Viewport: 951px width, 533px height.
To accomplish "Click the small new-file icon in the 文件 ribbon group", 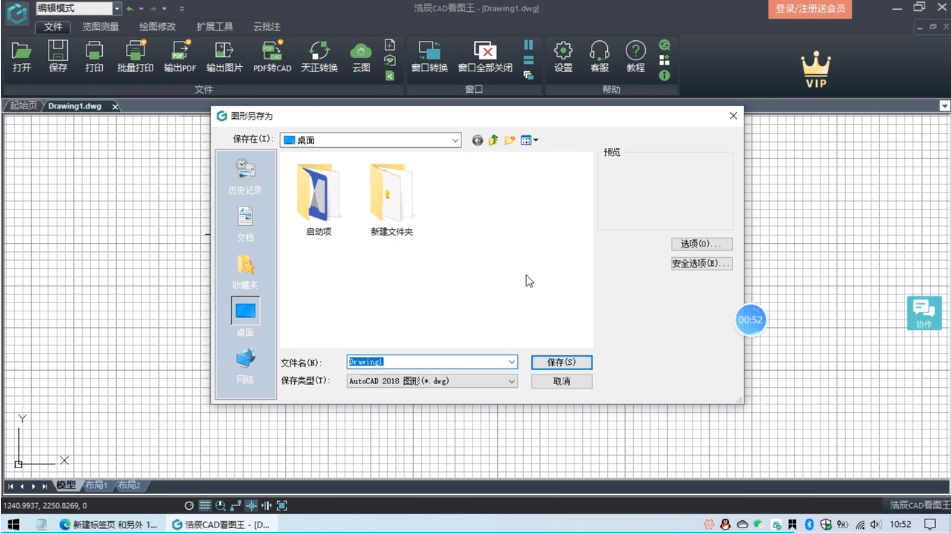I will [390, 45].
